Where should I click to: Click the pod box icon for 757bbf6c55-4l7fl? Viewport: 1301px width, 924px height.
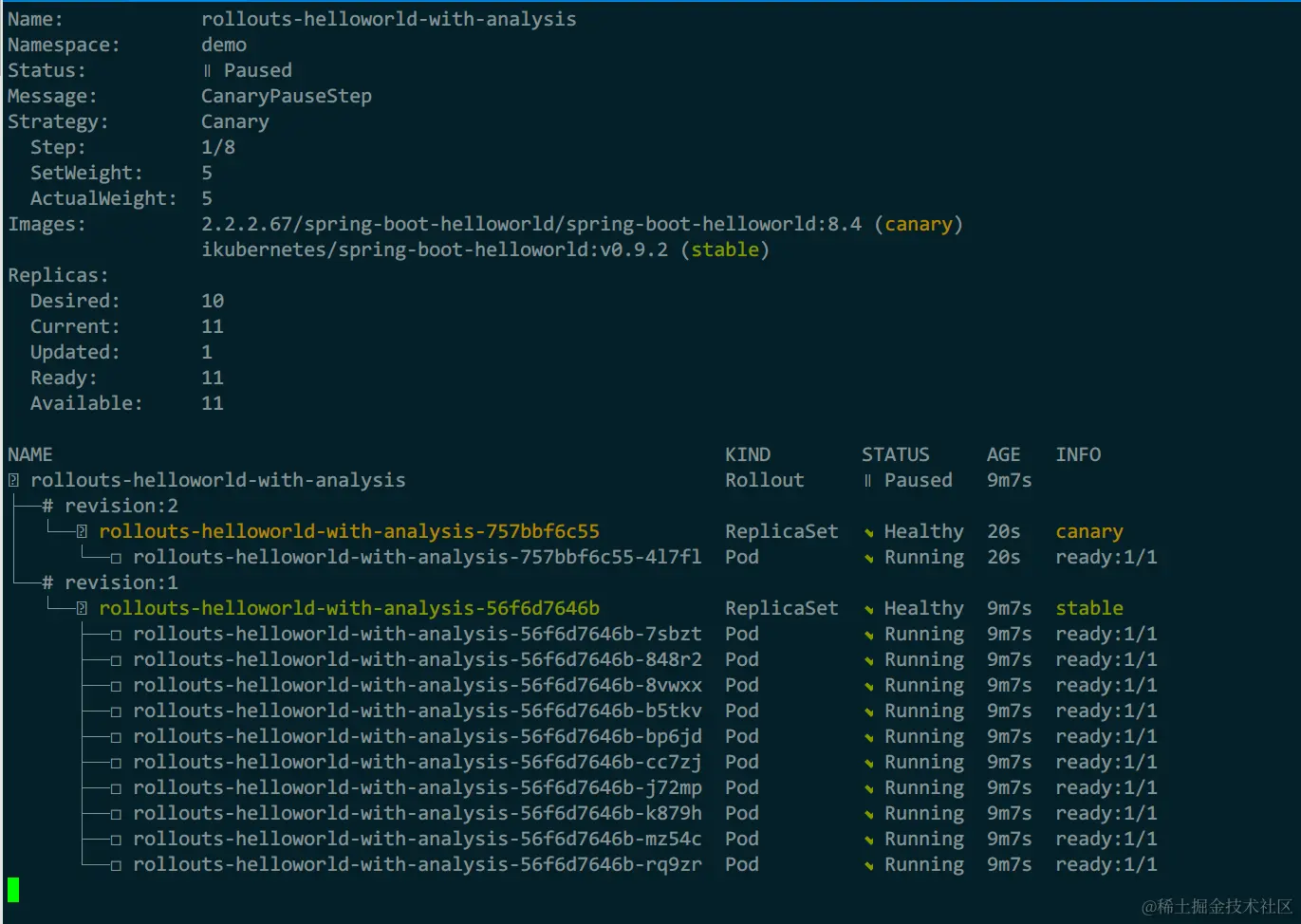click(x=116, y=559)
